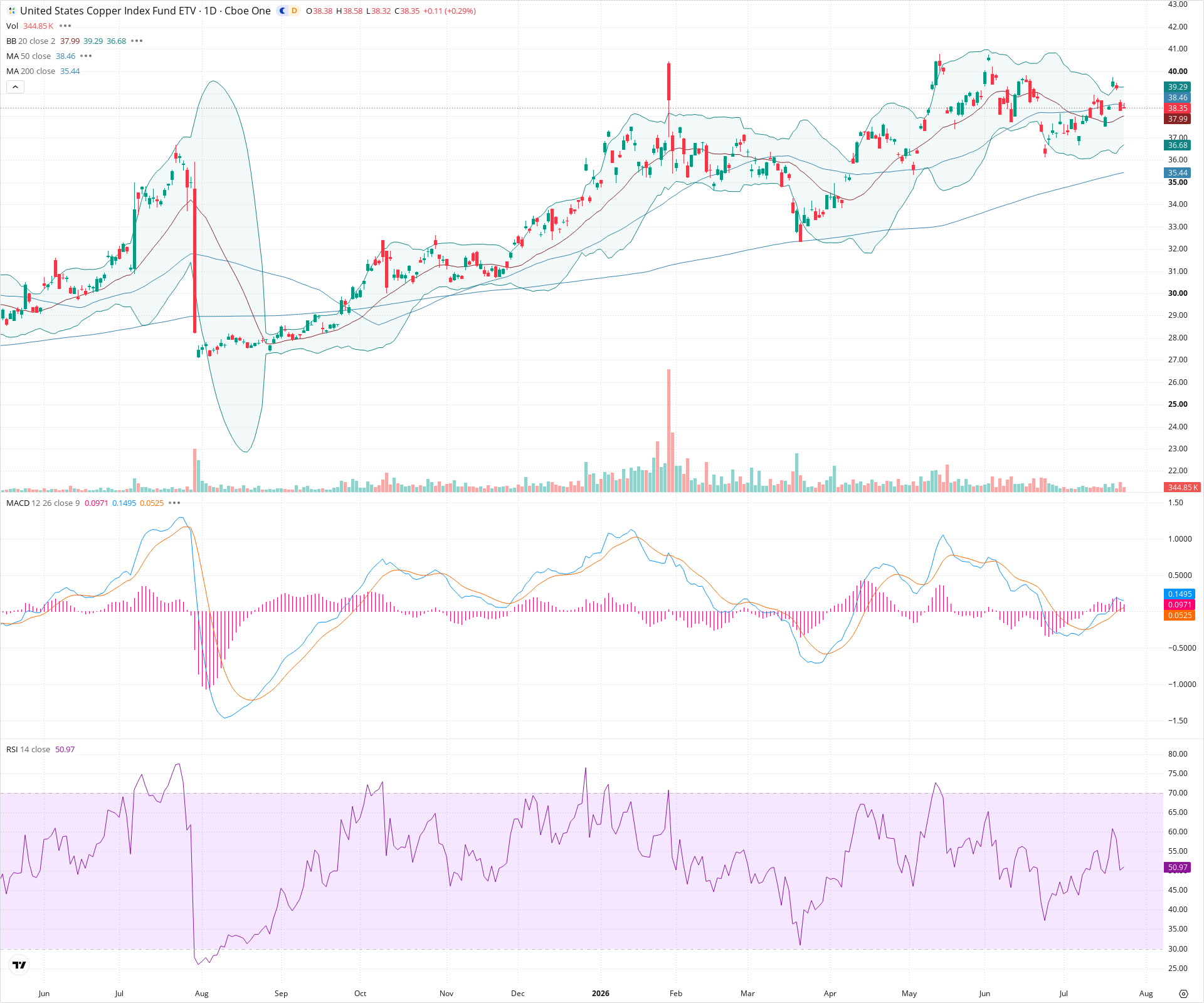The image size is (1204, 1003).
Task: Click the pink 0.0971 histogram value tag
Action: point(1180,604)
